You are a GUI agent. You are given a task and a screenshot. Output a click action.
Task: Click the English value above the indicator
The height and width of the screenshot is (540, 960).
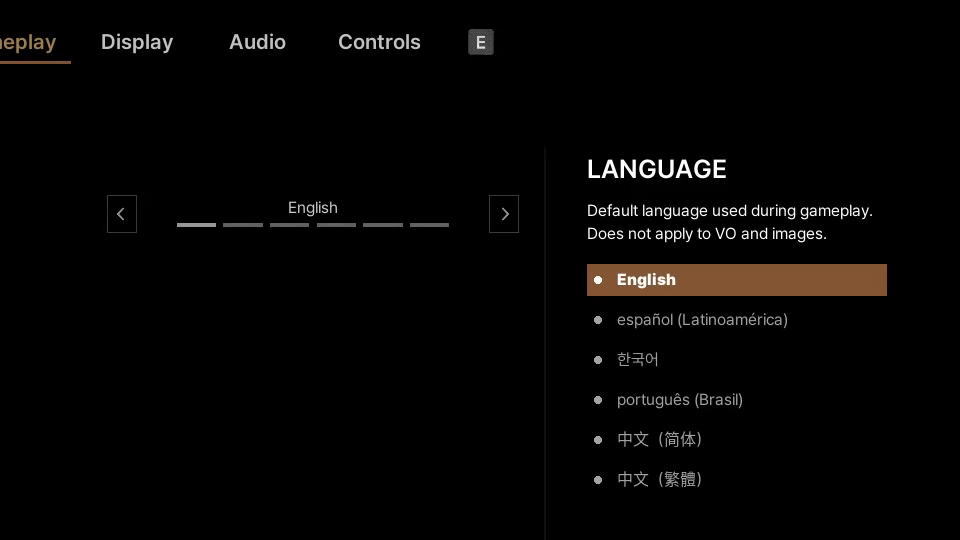pyautogui.click(x=313, y=208)
